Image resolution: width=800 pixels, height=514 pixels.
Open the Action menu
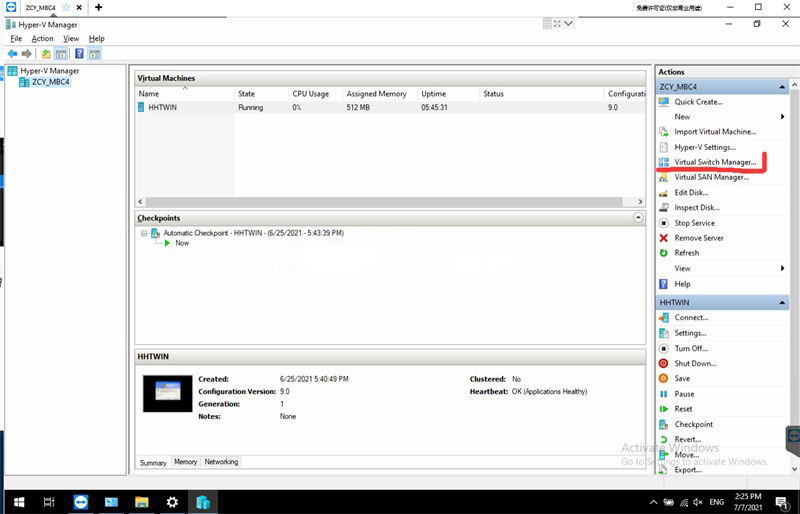click(42, 38)
